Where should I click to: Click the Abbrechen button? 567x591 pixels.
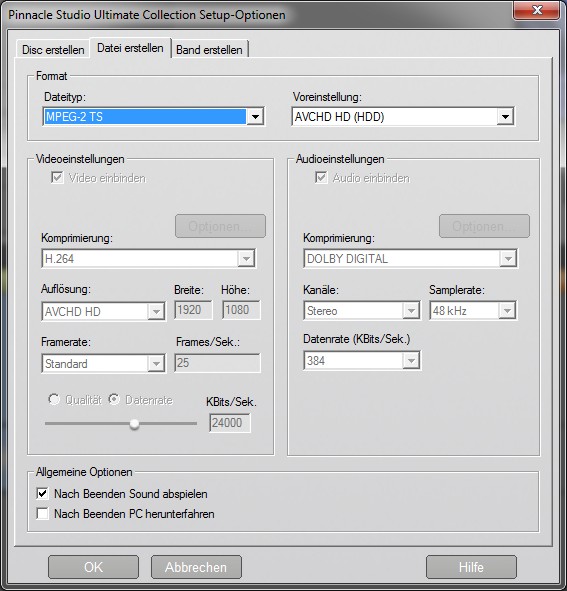[196, 567]
